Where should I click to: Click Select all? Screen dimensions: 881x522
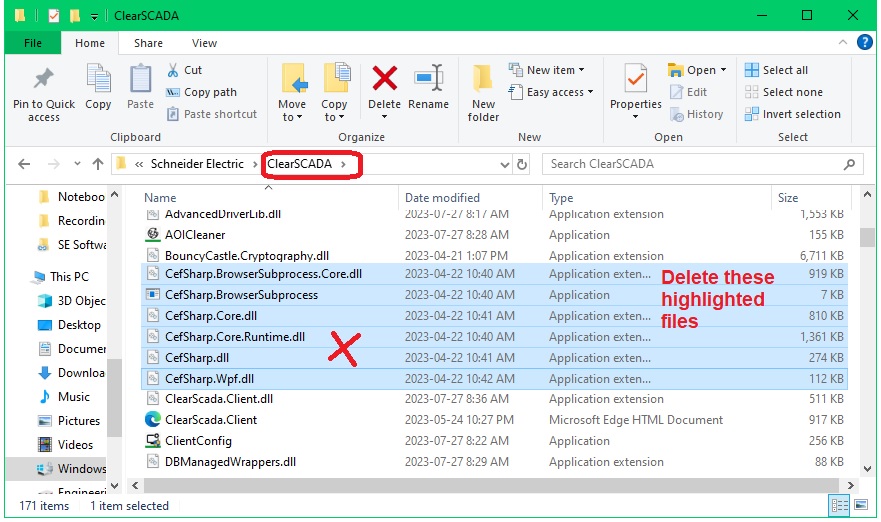pyautogui.click(x=776, y=70)
